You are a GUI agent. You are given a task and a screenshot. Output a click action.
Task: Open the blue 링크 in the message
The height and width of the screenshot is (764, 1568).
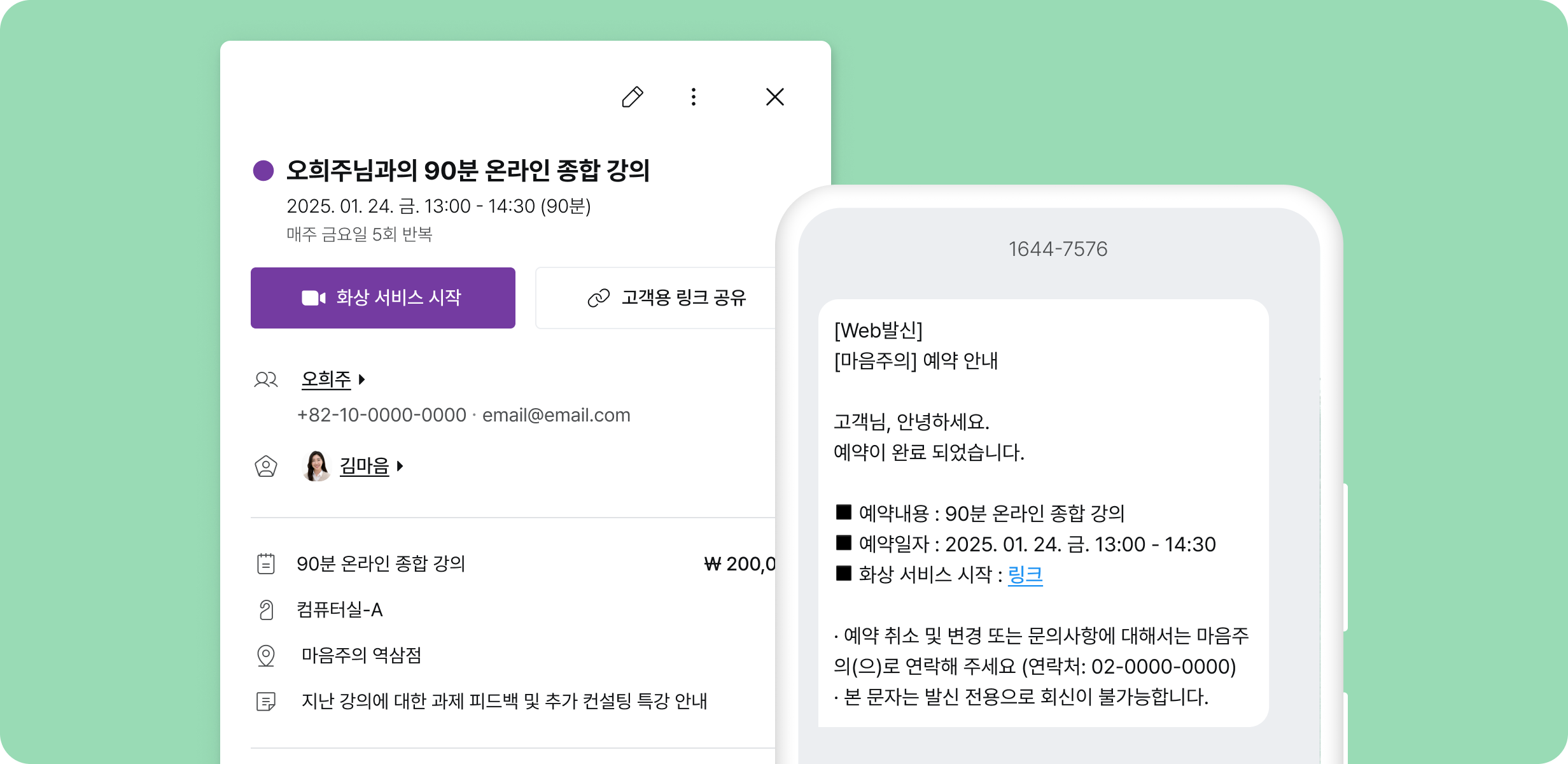pos(1025,575)
